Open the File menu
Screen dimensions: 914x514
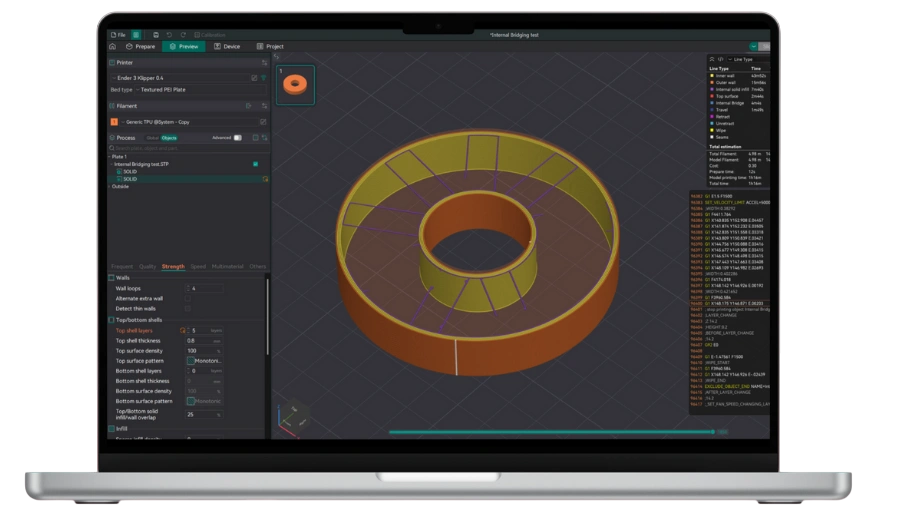(118, 34)
